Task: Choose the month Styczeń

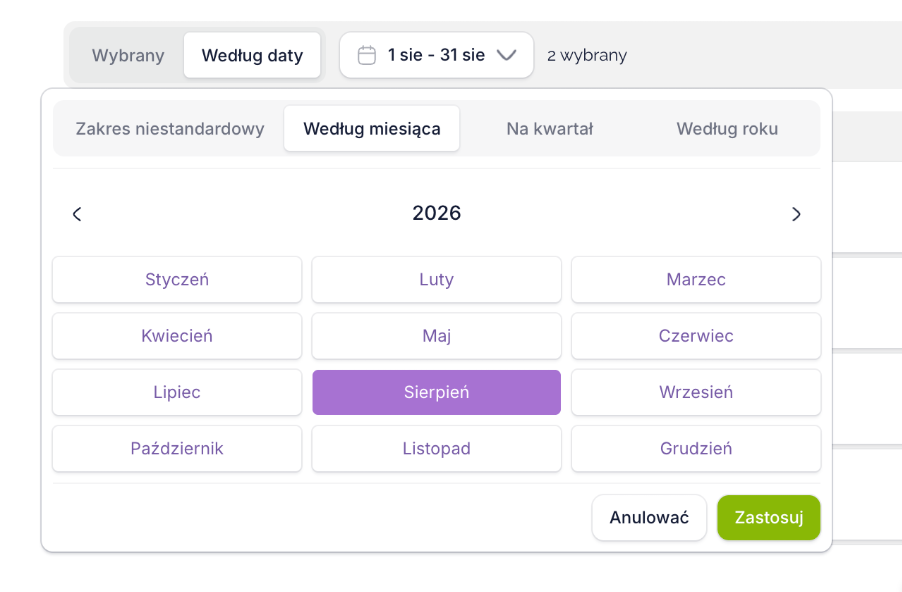Action: [x=177, y=280]
